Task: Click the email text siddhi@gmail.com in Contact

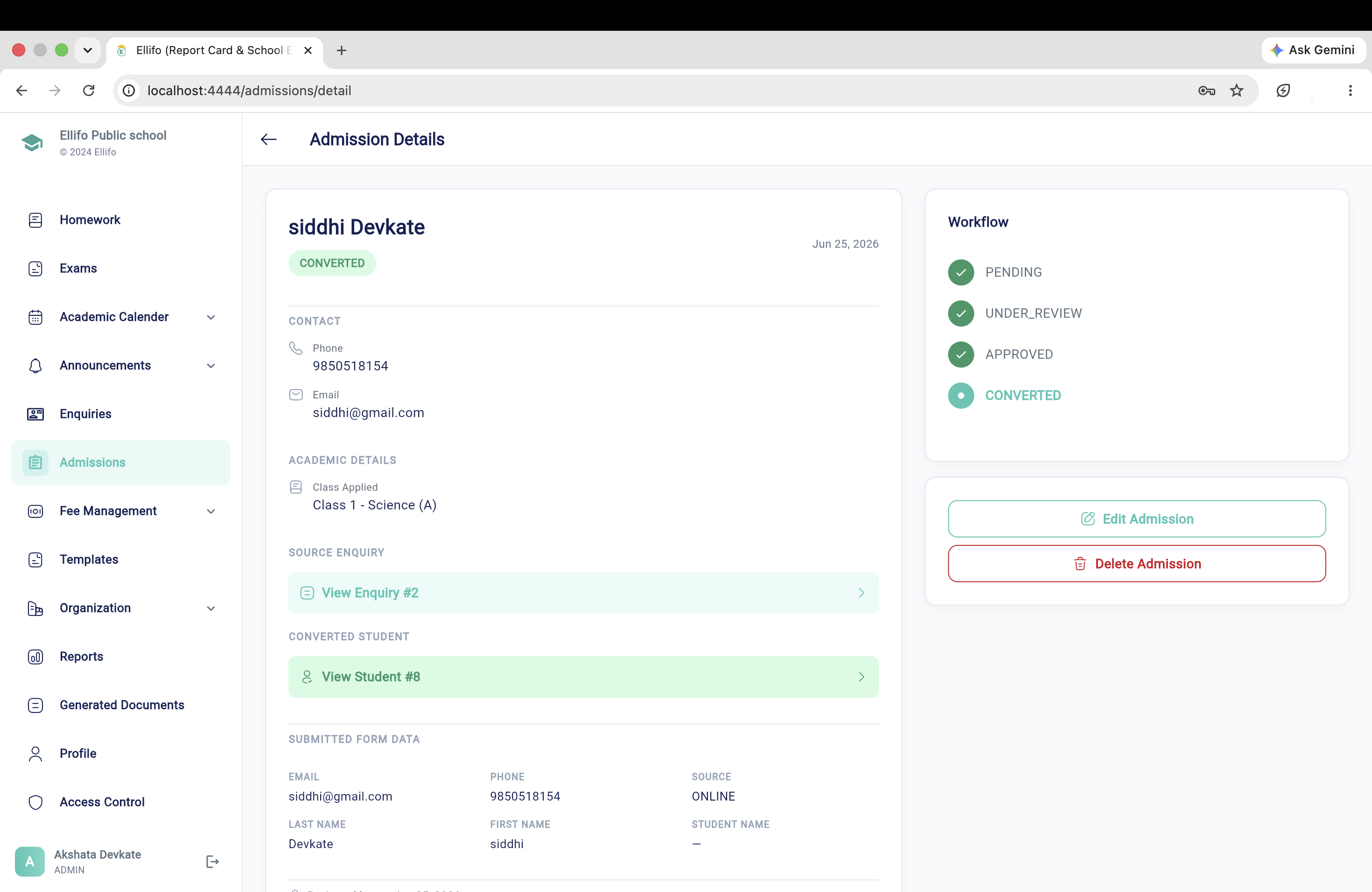Action: pos(368,413)
